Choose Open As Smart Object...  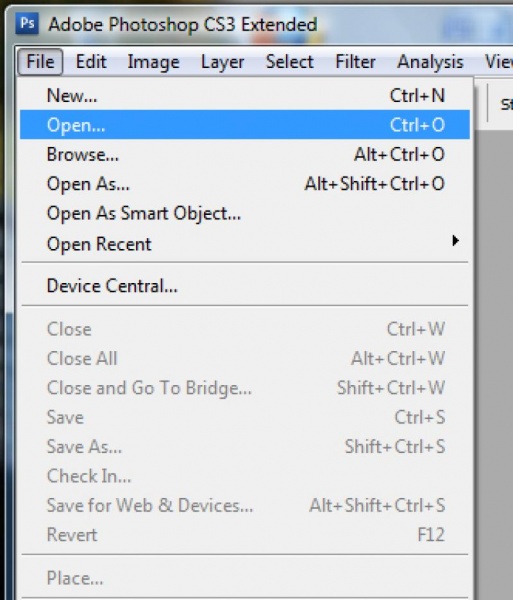[245, 213]
